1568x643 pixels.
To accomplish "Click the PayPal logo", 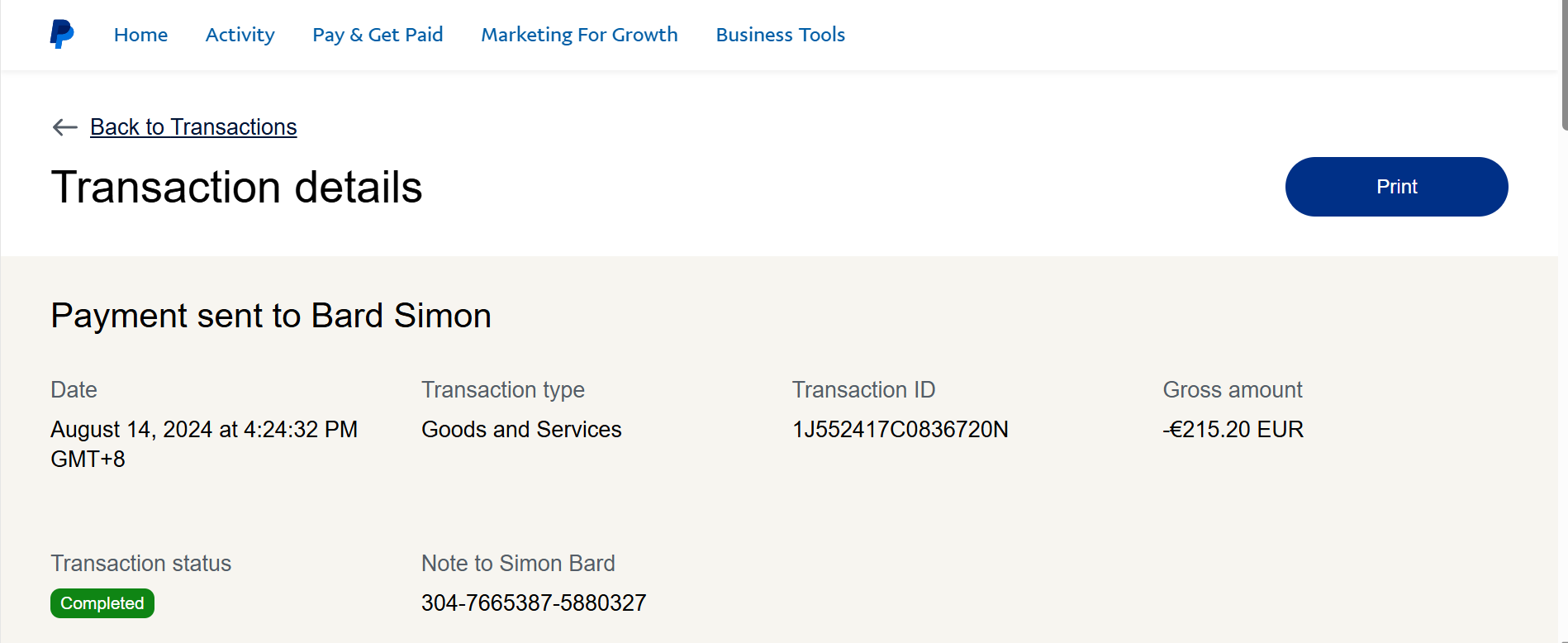I will point(62,34).
